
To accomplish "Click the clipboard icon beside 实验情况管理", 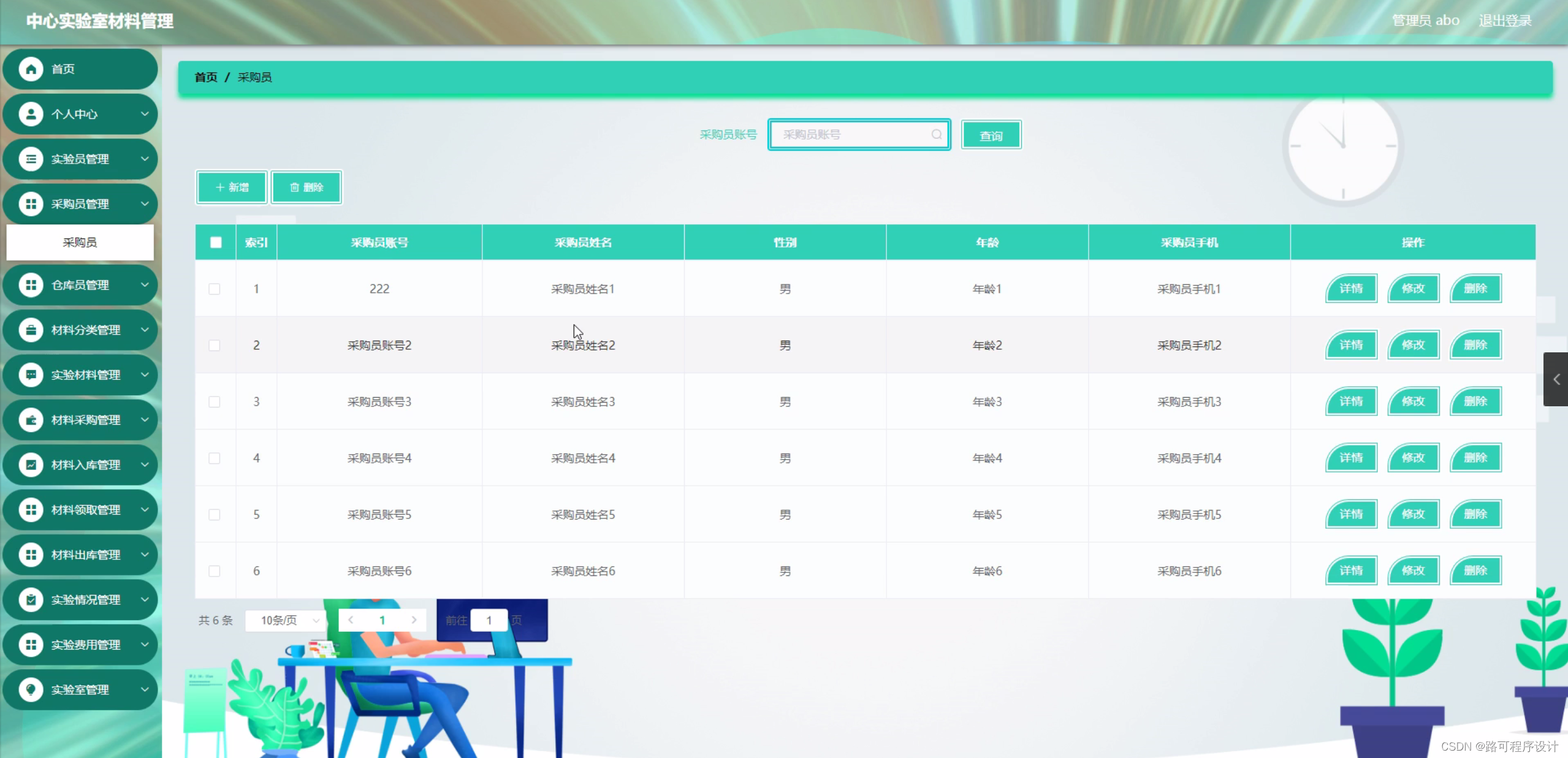I will click(x=31, y=599).
